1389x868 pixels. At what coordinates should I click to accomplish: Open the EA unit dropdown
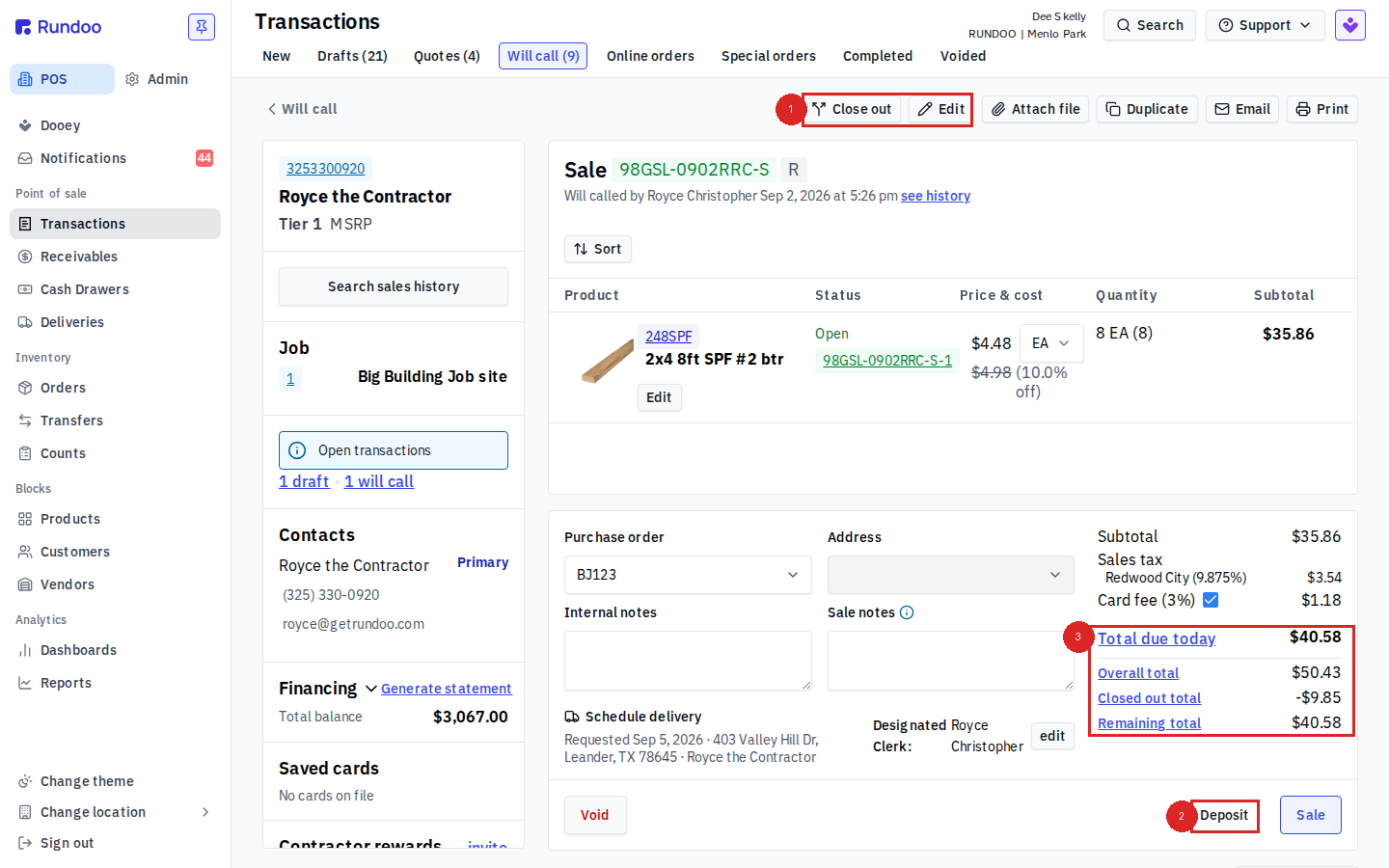(1050, 343)
